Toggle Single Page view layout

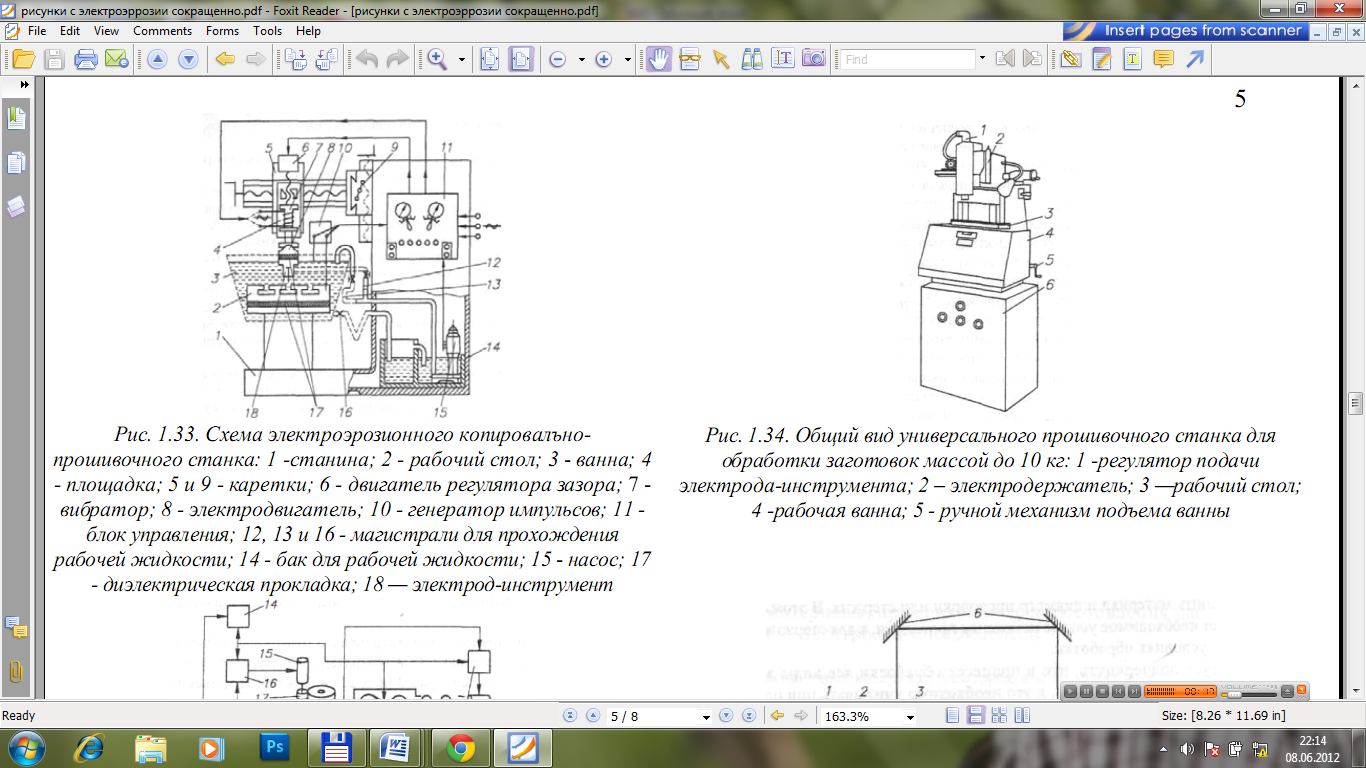(951, 716)
